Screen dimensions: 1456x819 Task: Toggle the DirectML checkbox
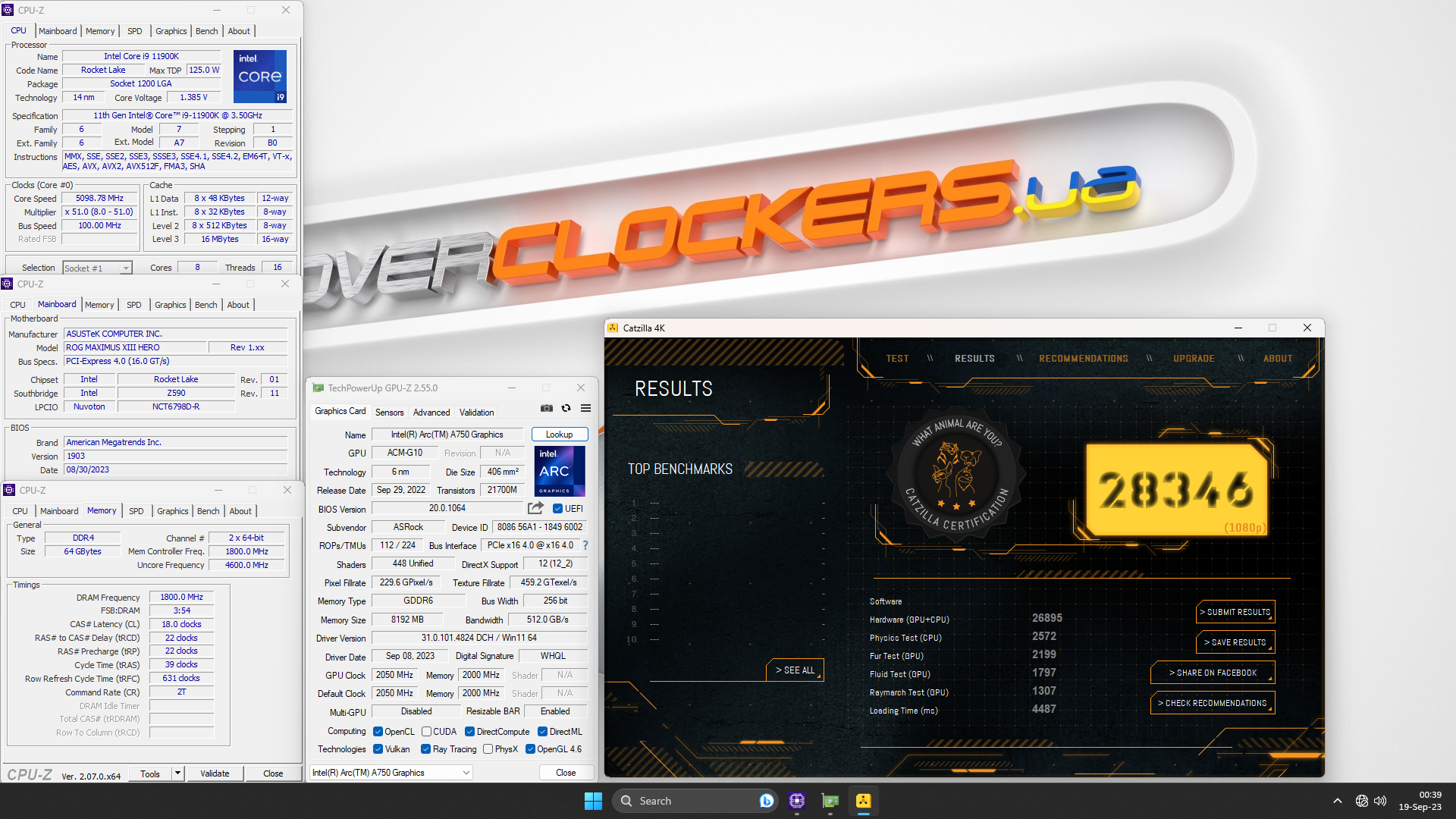pos(542,732)
